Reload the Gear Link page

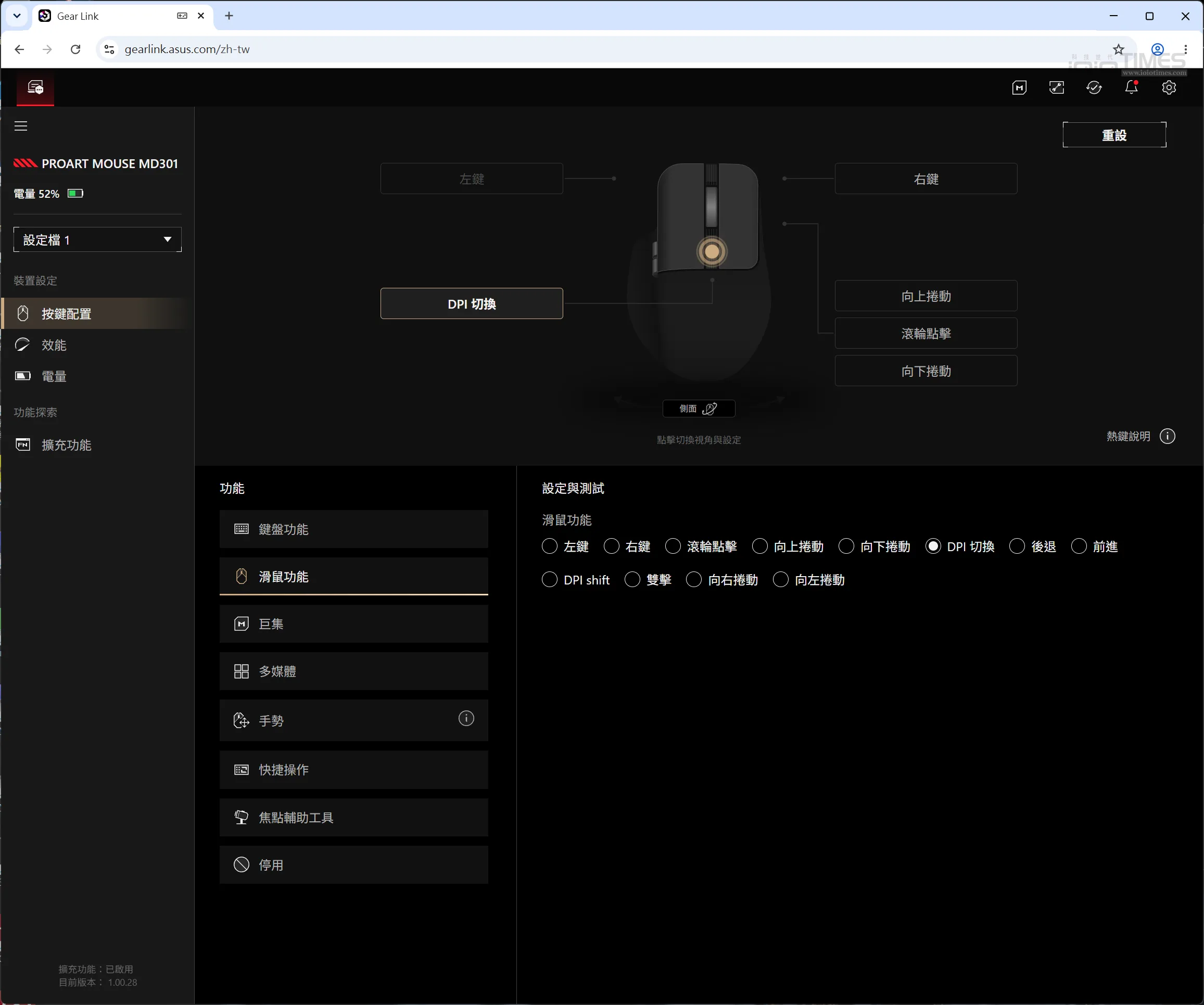point(75,49)
